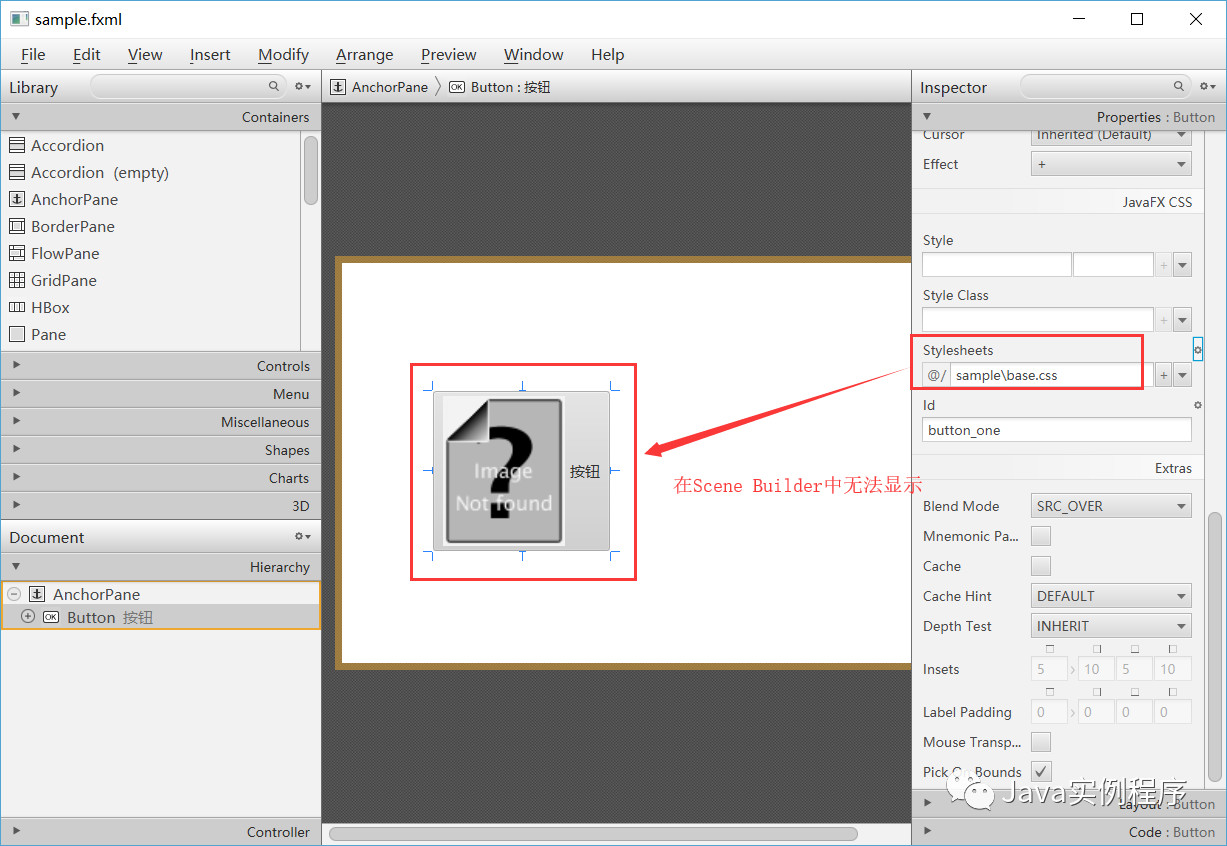Expand the Controls section in Library

coord(16,365)
